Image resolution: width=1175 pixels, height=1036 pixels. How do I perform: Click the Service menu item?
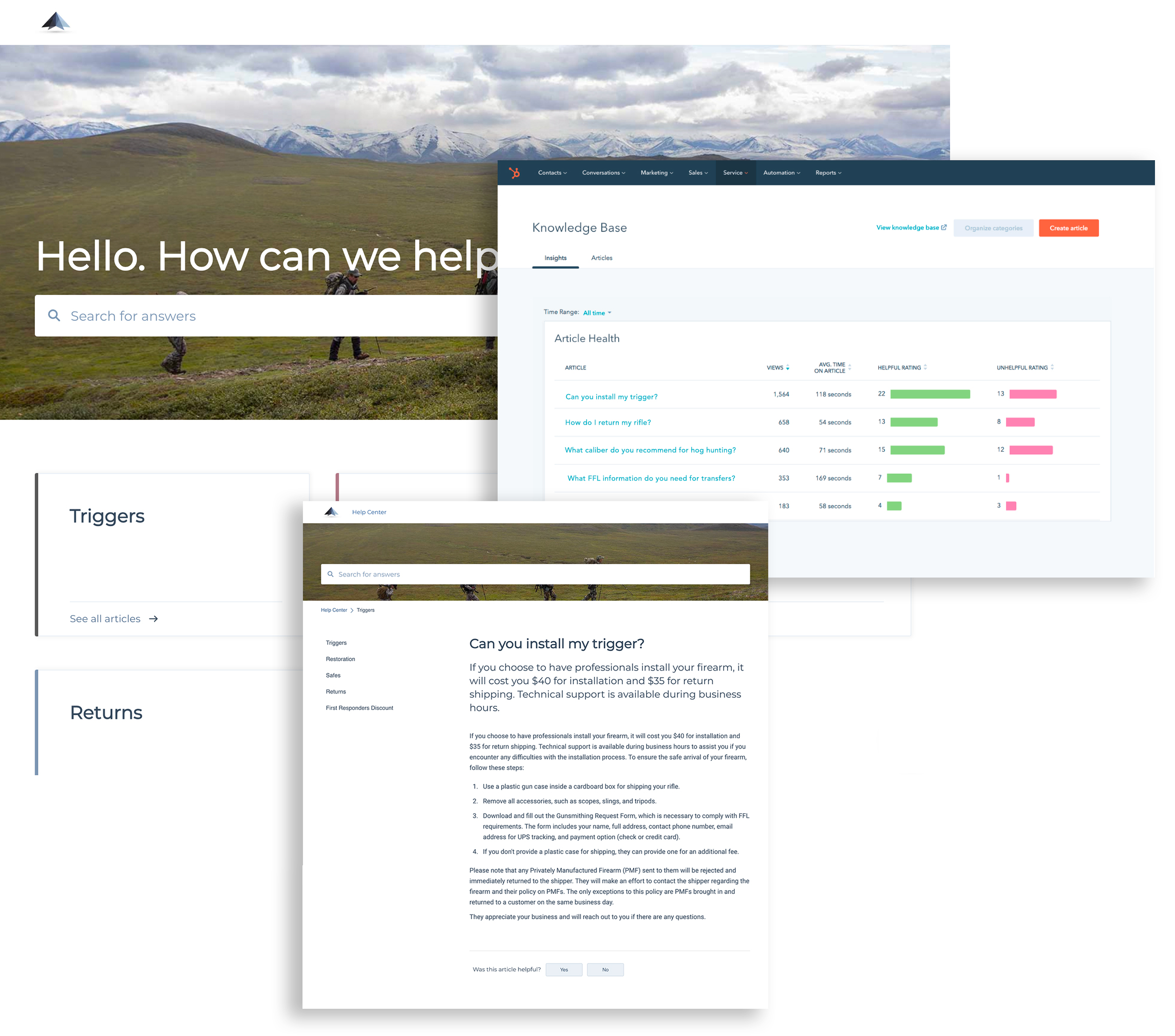coord(732,172)
